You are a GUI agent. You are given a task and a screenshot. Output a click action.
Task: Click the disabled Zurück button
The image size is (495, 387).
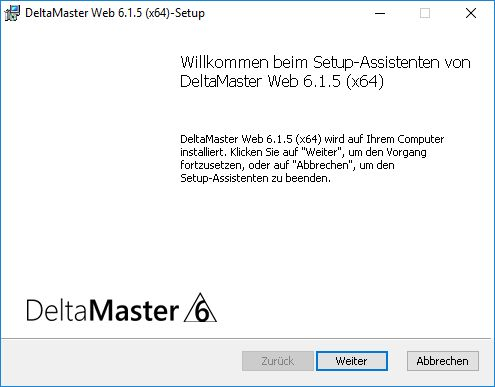click(x=278, y=361)
